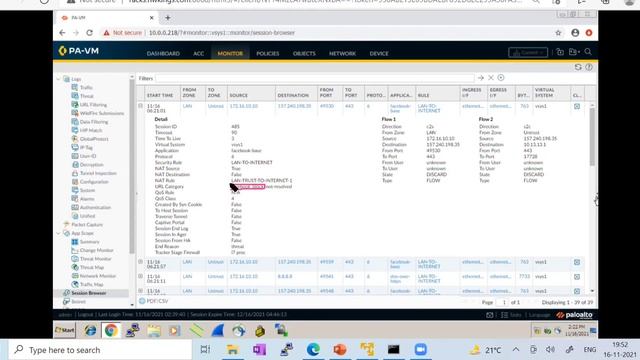Clear session icon for 06:21:57 row

click(x=577, y=262)
